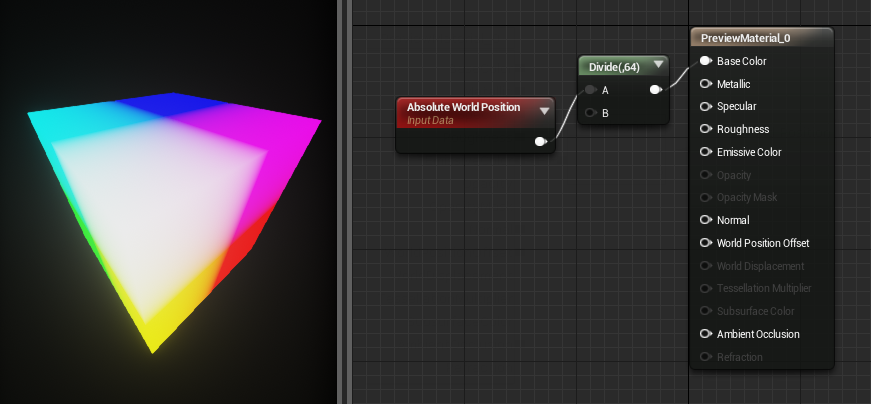This screenshot has width=871, height=404.
Task: Click the Absolute World Position output pin
Action: tap(540, 142)
